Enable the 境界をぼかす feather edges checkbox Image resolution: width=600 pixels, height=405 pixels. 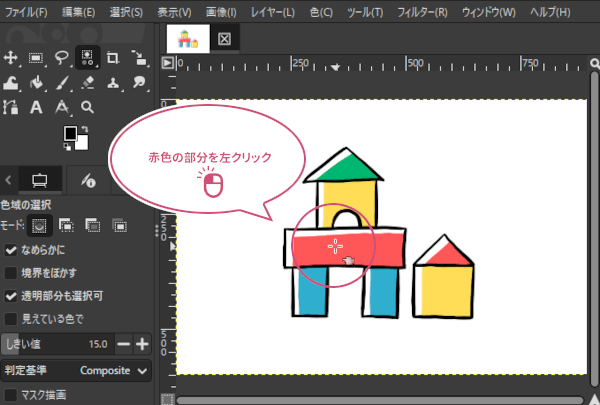click(11, 273)
